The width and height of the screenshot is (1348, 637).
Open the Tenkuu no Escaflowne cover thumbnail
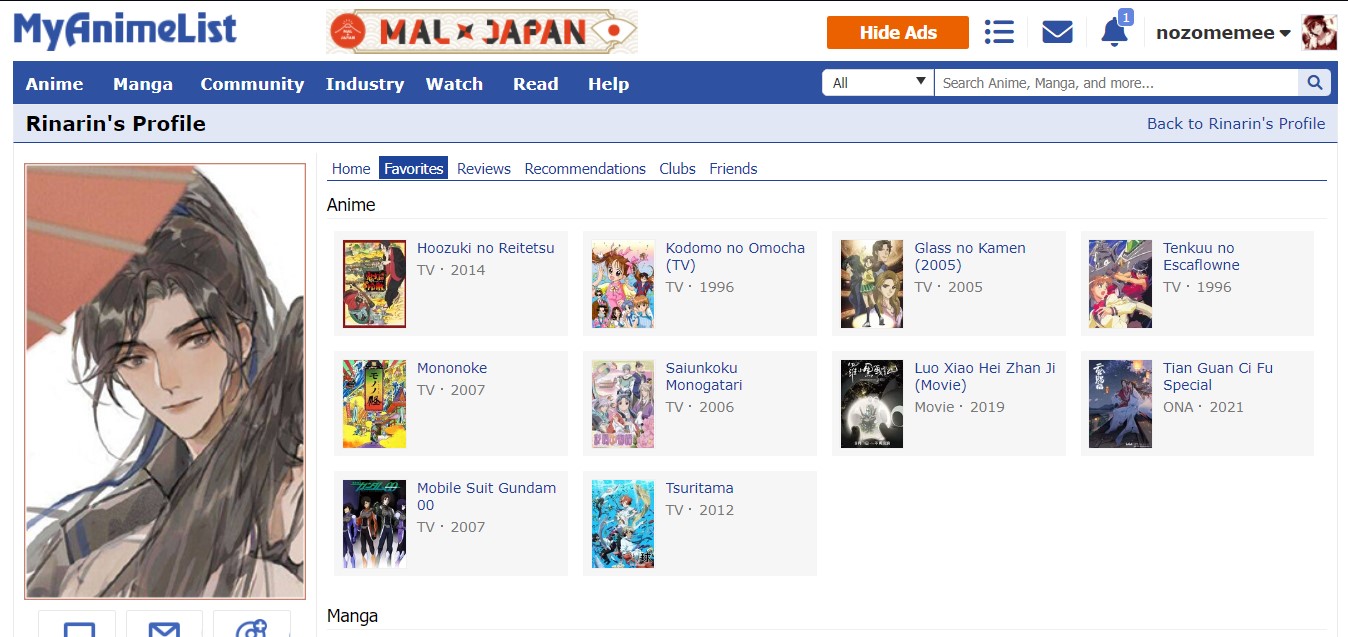point(1120,284)
